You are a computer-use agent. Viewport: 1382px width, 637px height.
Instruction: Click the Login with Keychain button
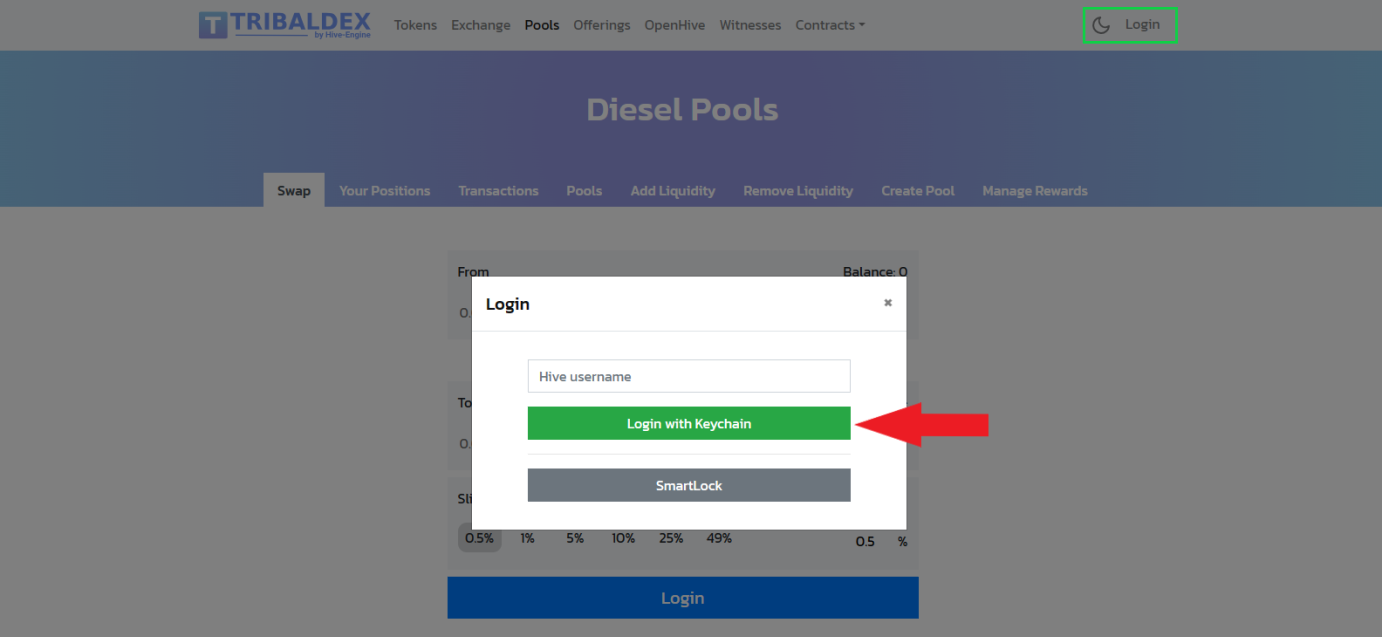coord(689,423)
